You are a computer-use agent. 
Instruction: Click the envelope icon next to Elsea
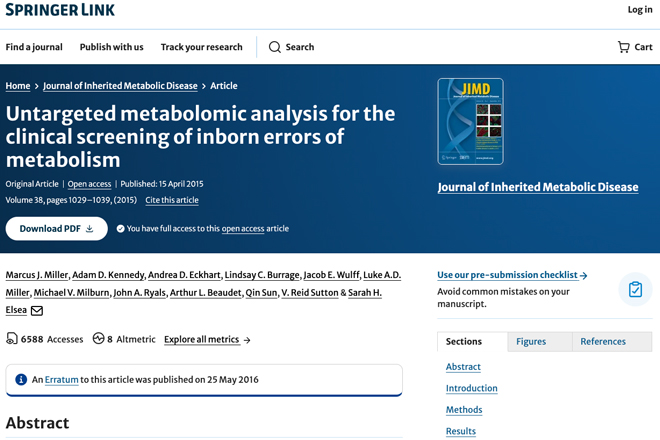coord(37,311)
